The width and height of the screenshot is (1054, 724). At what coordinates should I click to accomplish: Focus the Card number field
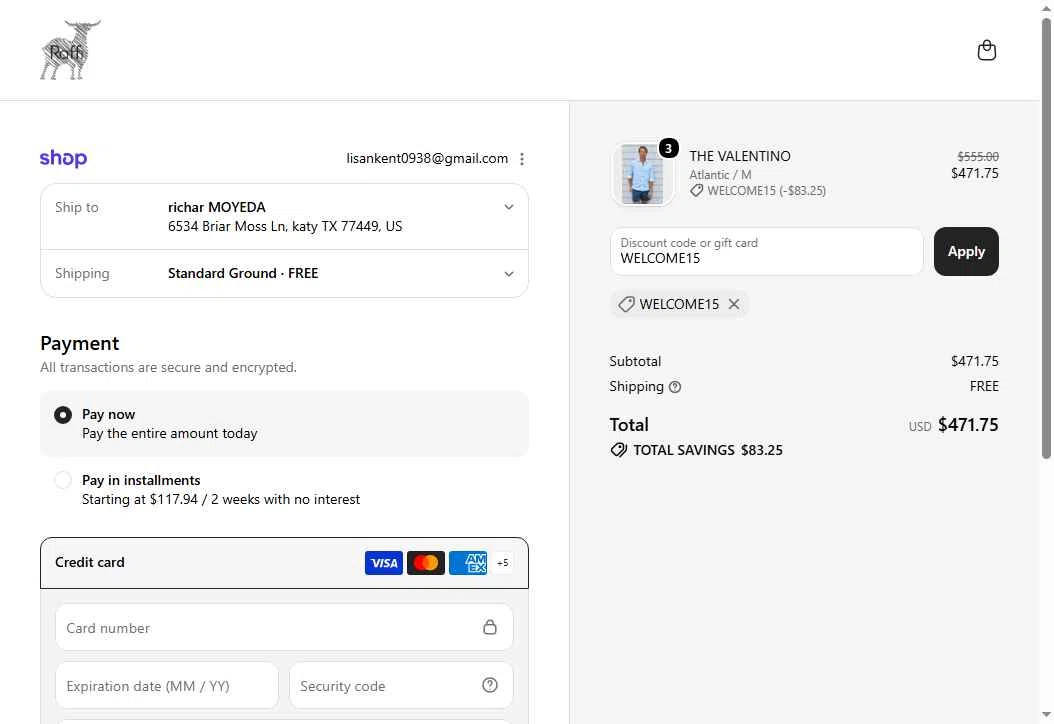pos(284,627)
